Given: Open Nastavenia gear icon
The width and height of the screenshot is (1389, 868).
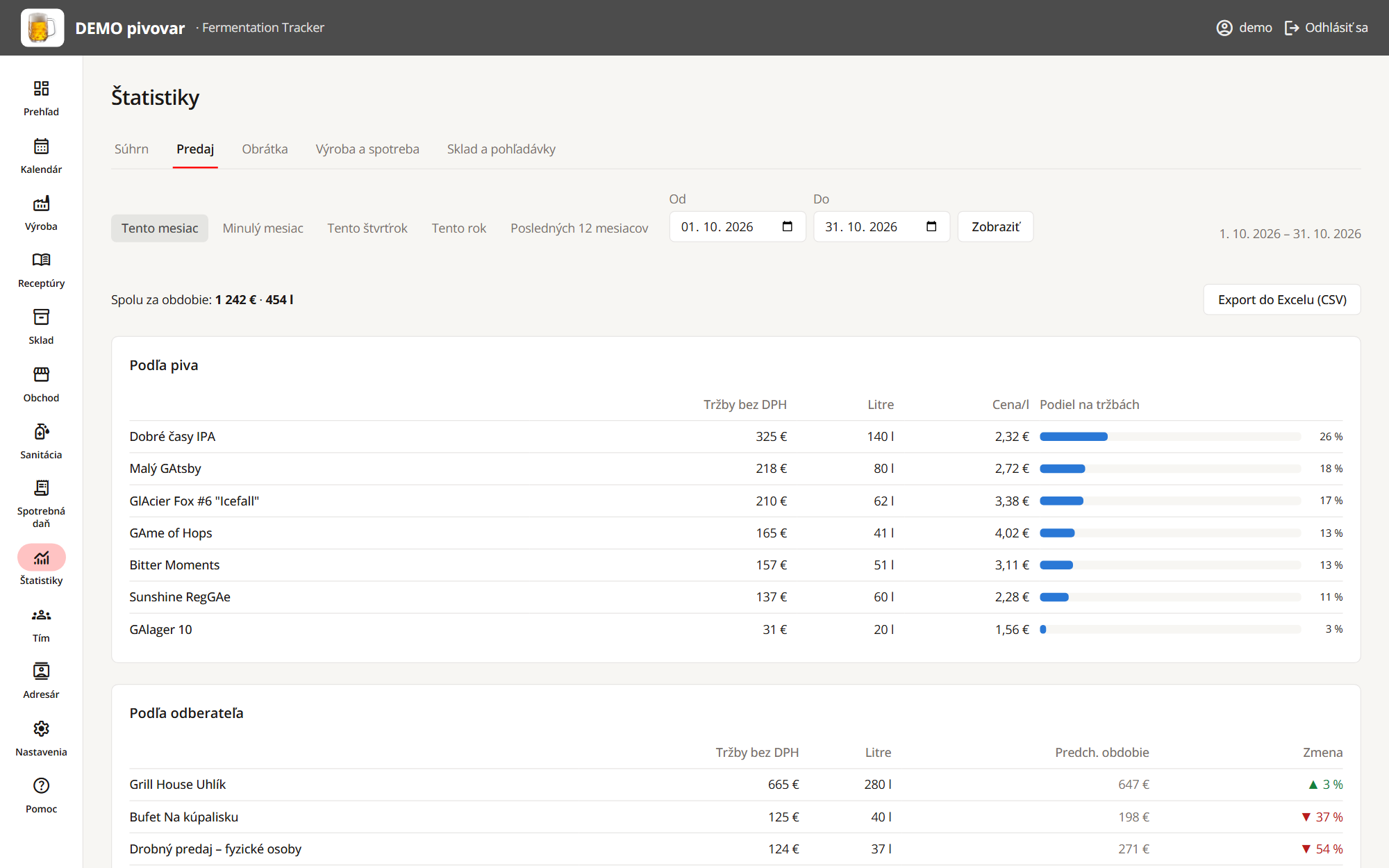Looking at the screenshot, I should (x=41, y=728).
